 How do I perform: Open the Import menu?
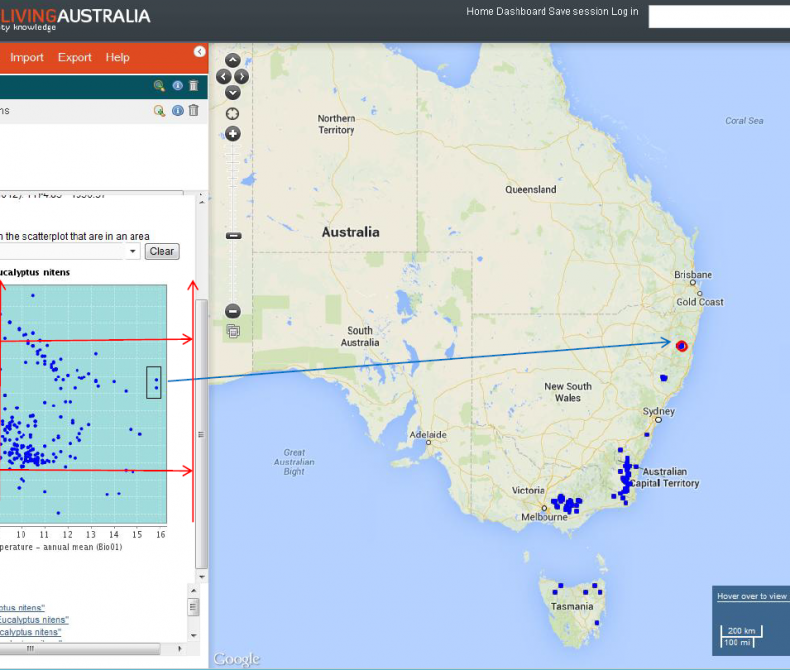[x=27, y=57]
